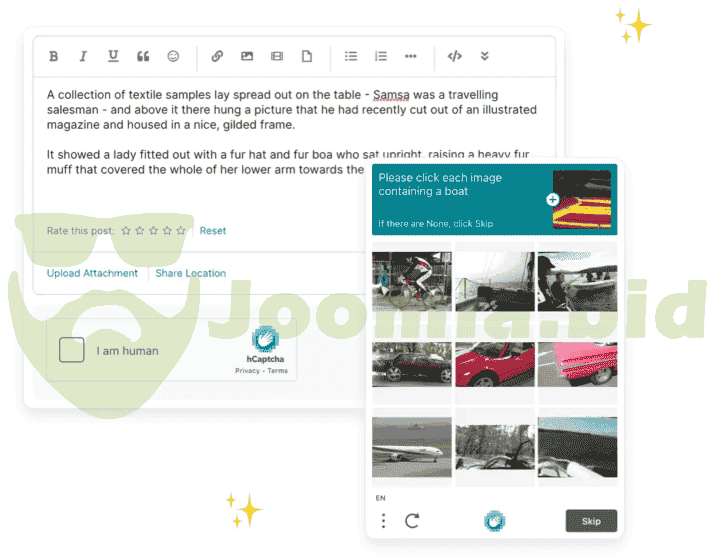Open the emoji smiley picker

tap(173, 56)
